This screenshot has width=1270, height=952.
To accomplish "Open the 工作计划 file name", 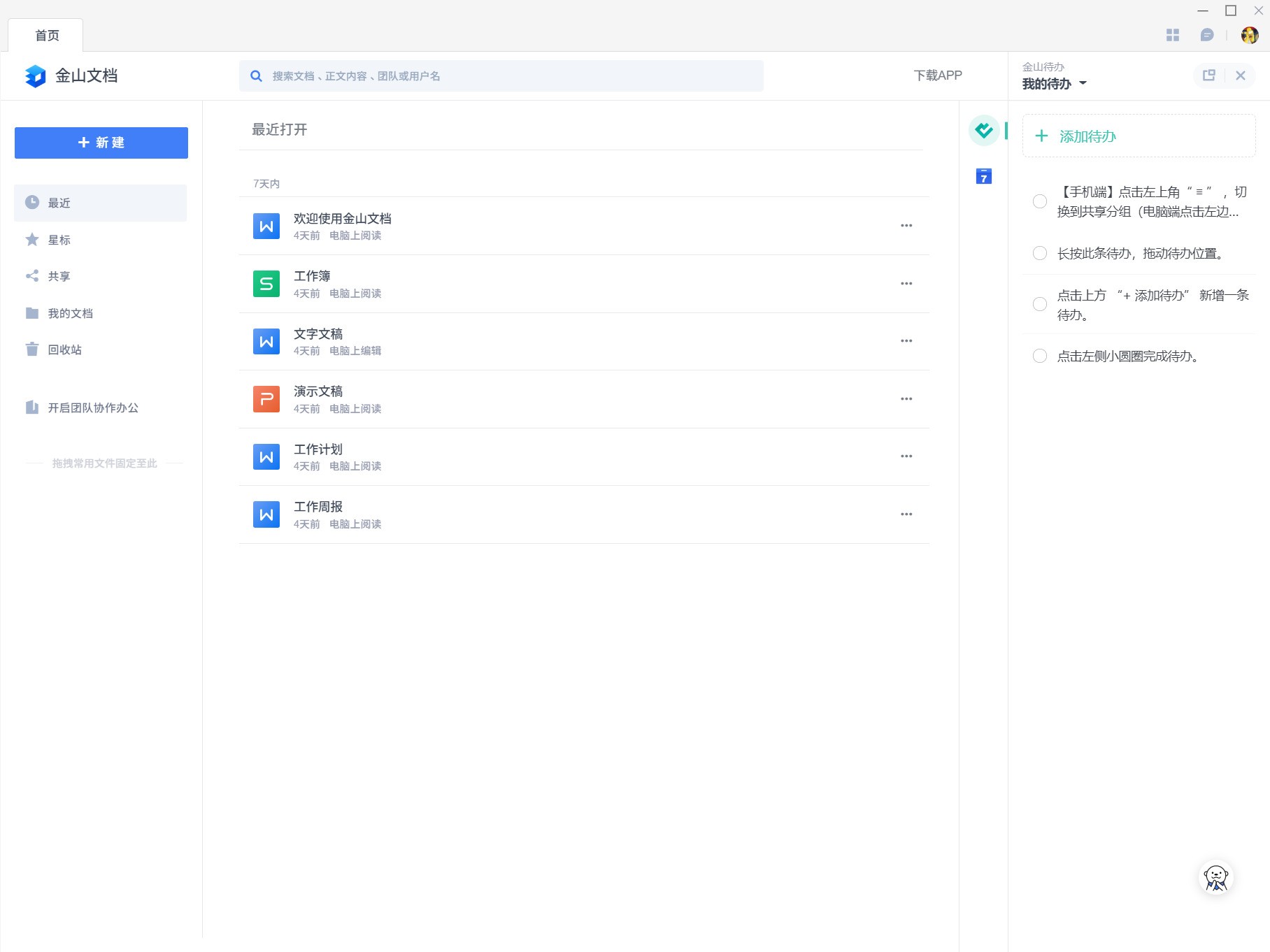I will pos(318,449).
